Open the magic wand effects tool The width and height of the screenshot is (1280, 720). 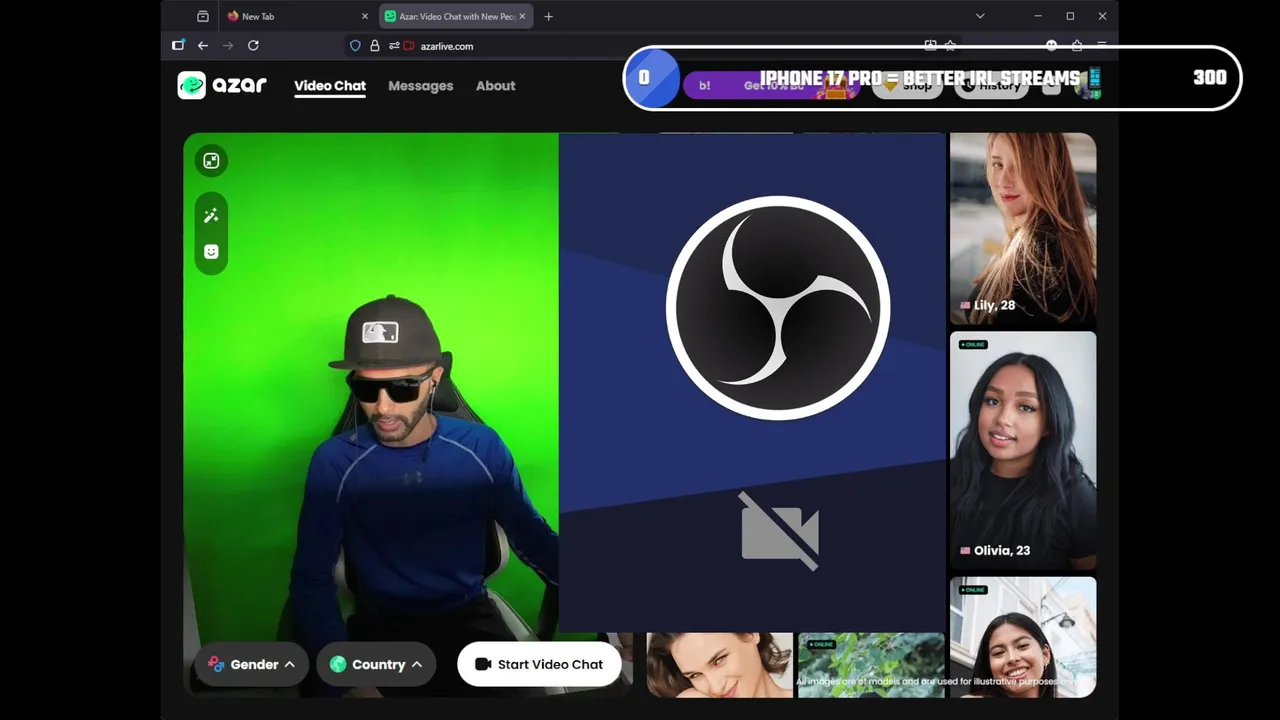coord(211,216)
